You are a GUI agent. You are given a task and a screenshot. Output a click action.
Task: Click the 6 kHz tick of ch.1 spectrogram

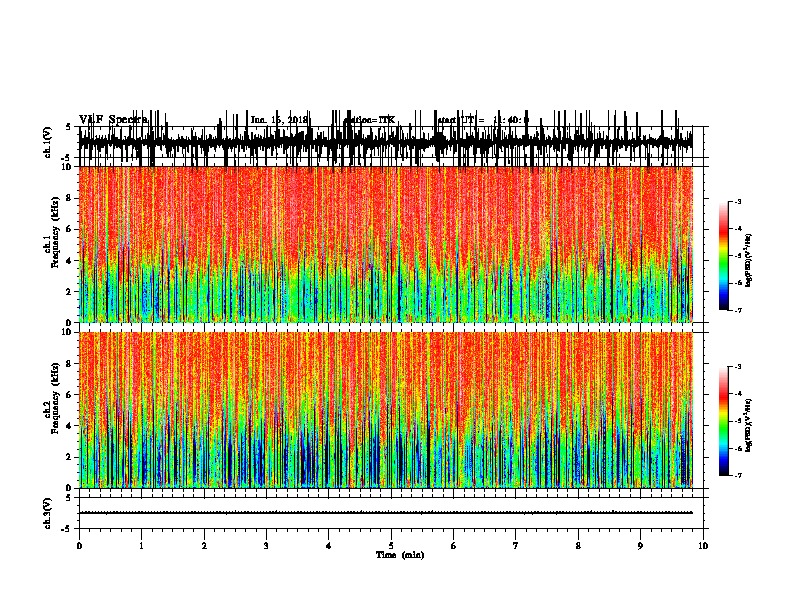click(70, 229)
